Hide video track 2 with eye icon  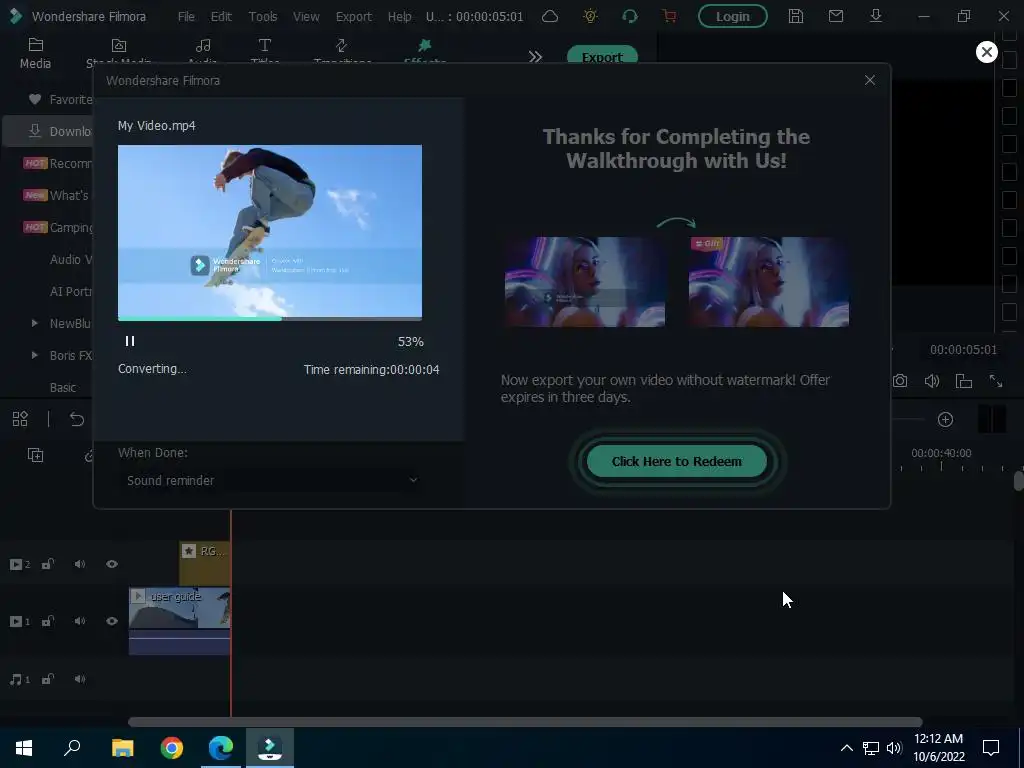pos(112,564)
